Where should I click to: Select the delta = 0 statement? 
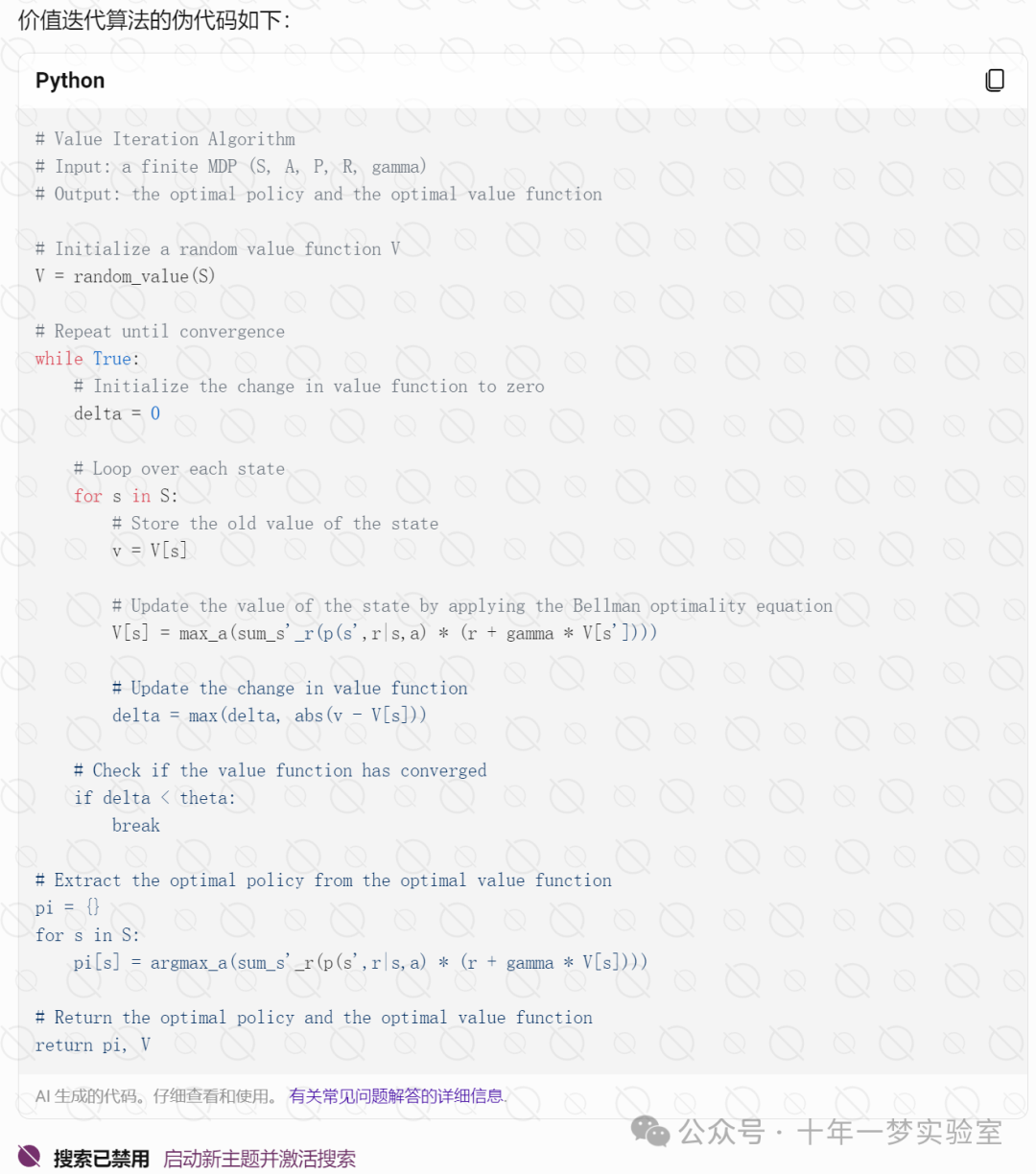(x=116, y=413)
